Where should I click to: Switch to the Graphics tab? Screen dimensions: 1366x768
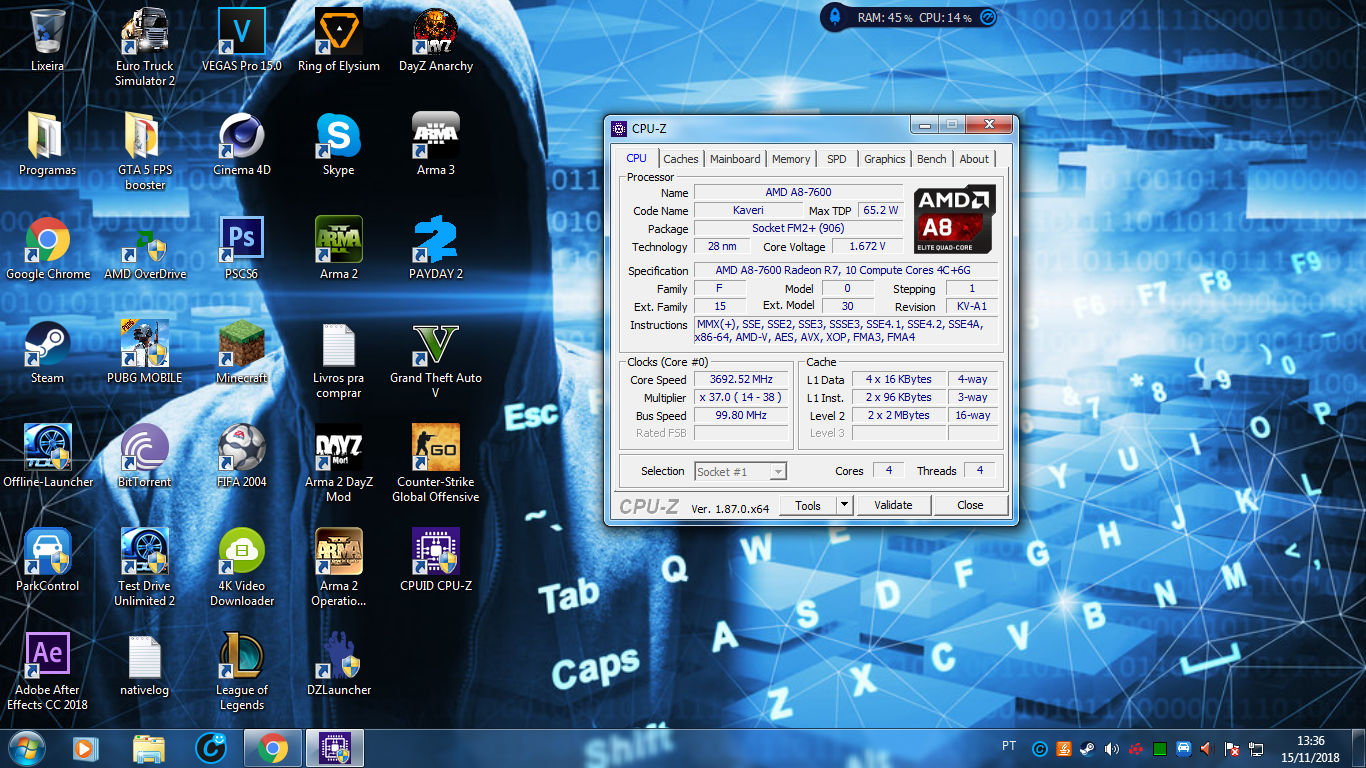click(x=885, y=159)
